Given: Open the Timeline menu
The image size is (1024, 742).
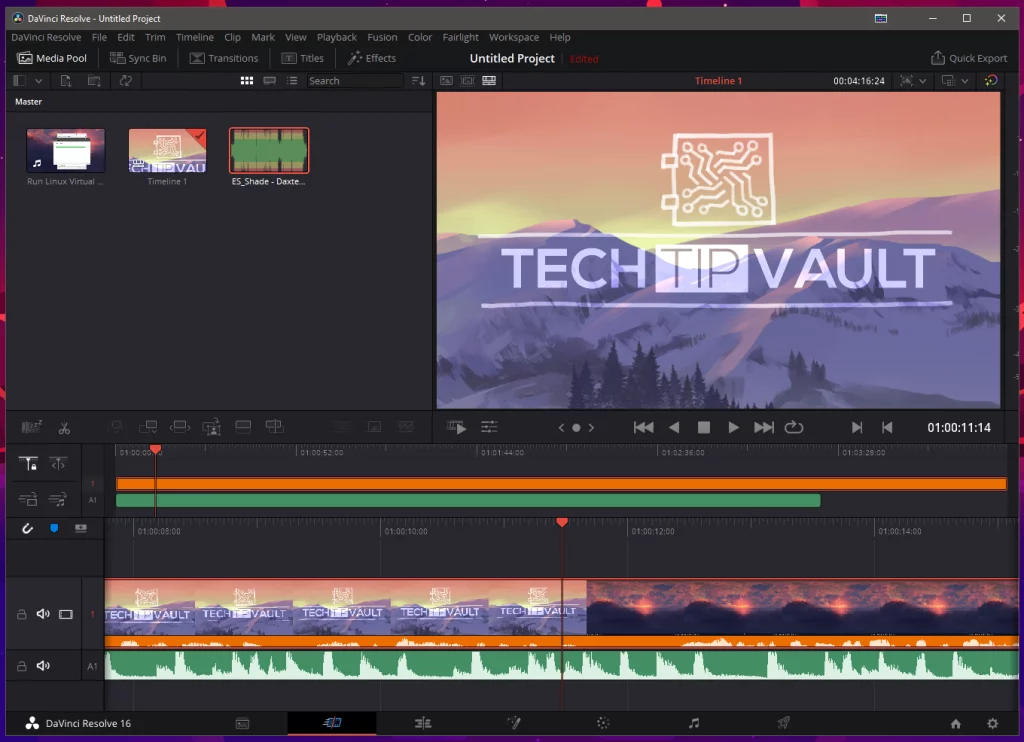Looking at the screenshot, I should [x=195, y=37].
